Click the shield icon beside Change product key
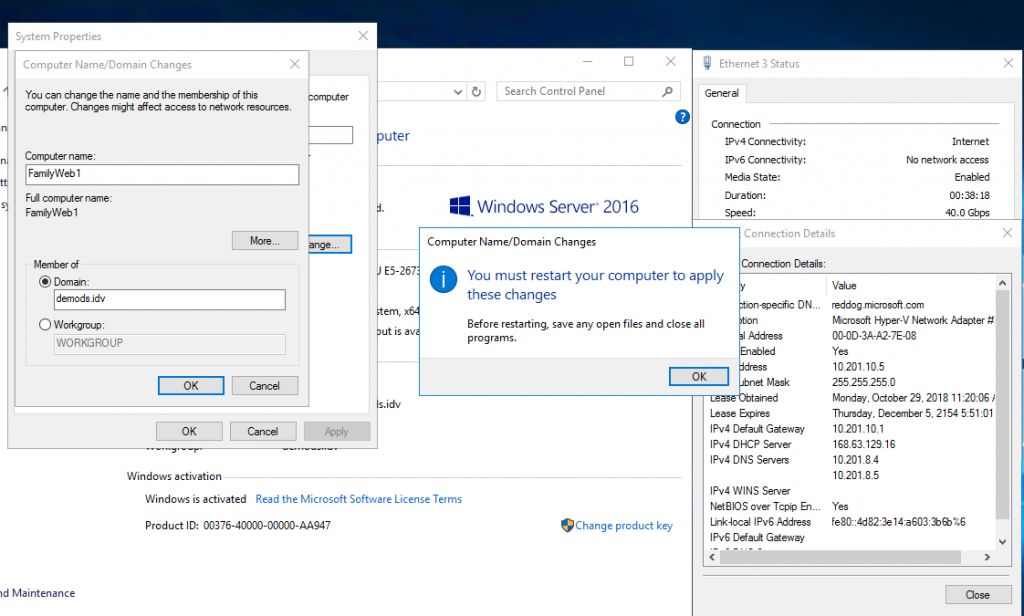Viewport: 1024px width, 616px height. click(567, 525)
